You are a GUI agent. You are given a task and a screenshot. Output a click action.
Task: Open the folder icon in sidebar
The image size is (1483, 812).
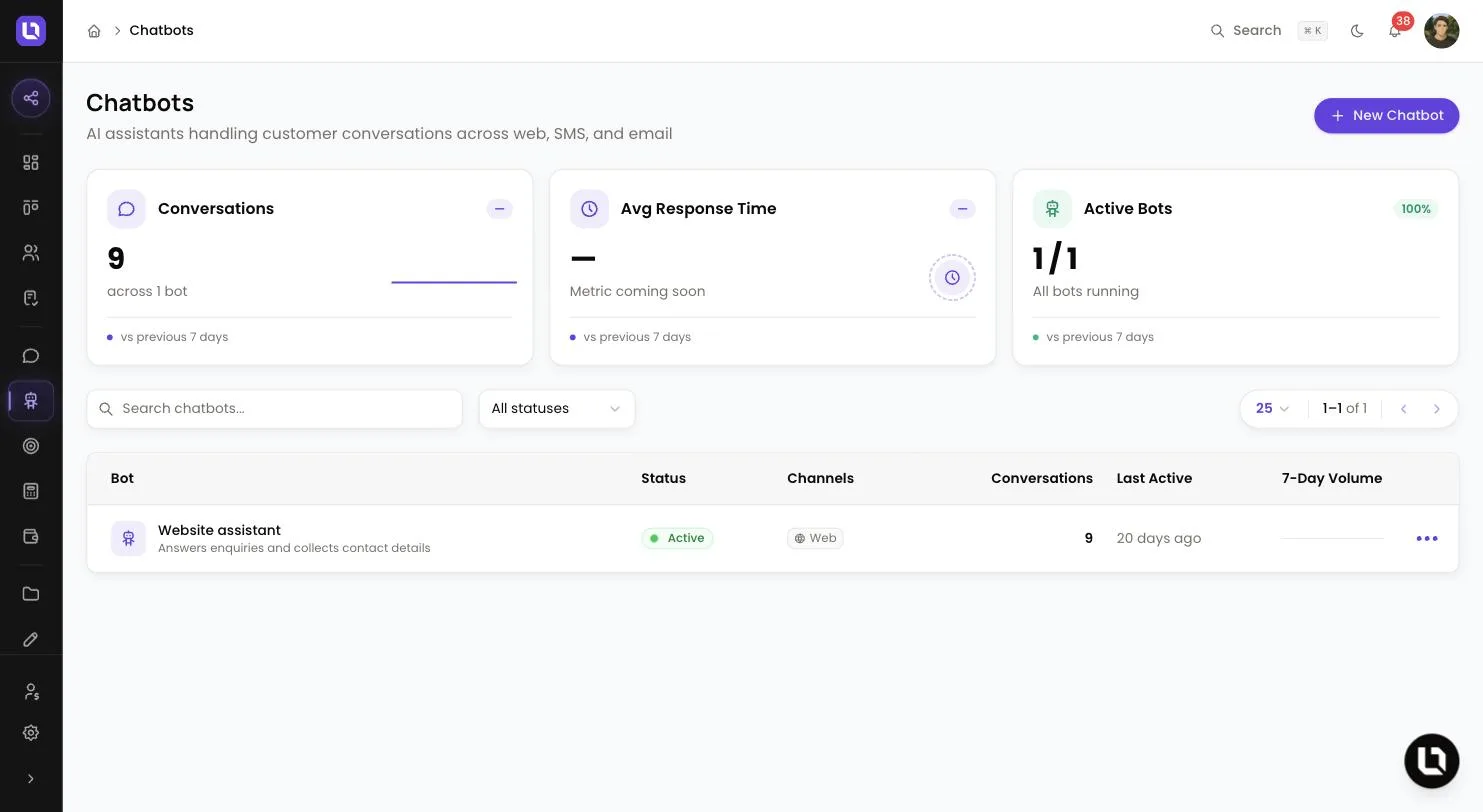(x=31, y=594)
